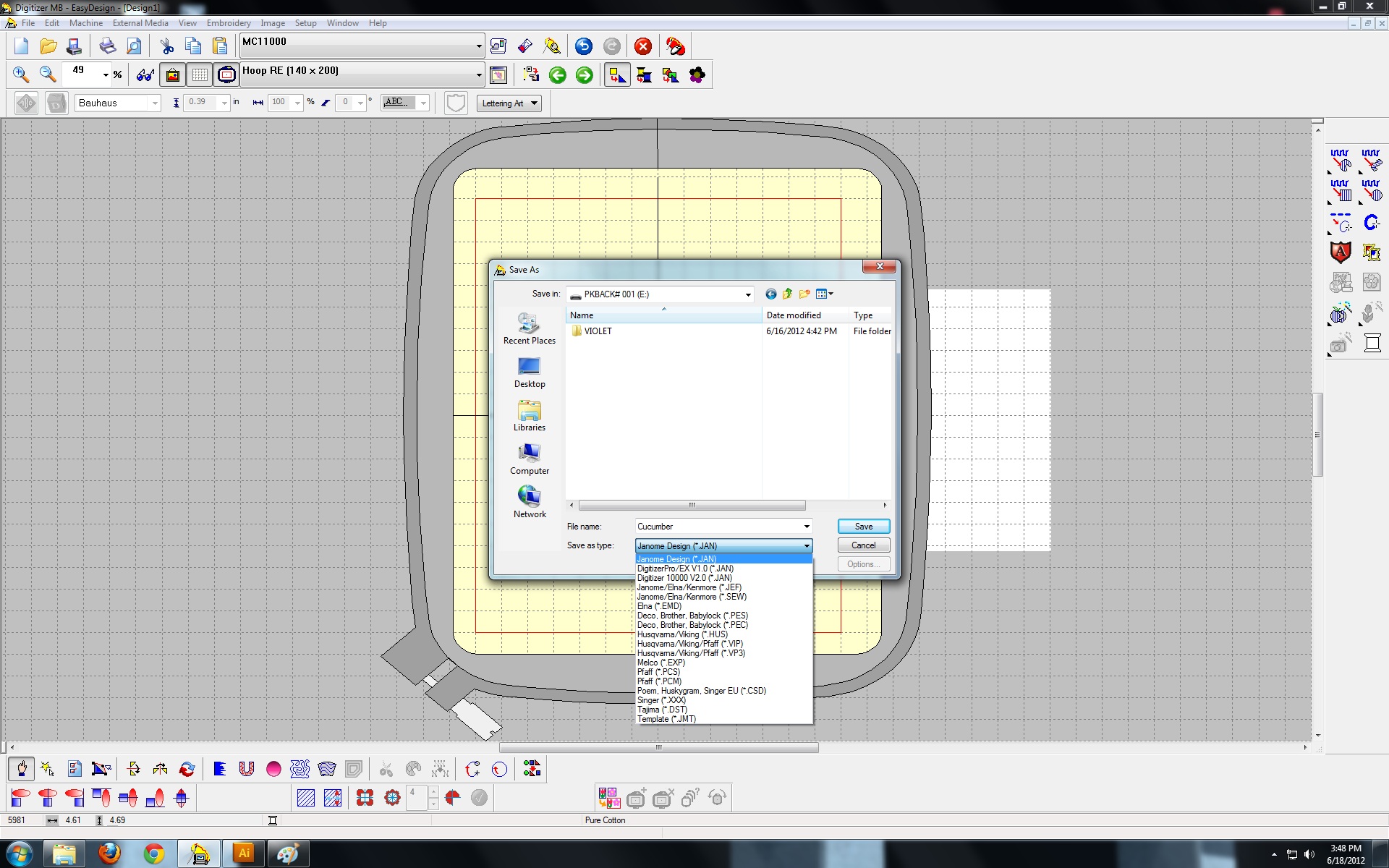
Task: Click the Cancel button in Save As
Action: click(x=864, y=545)
